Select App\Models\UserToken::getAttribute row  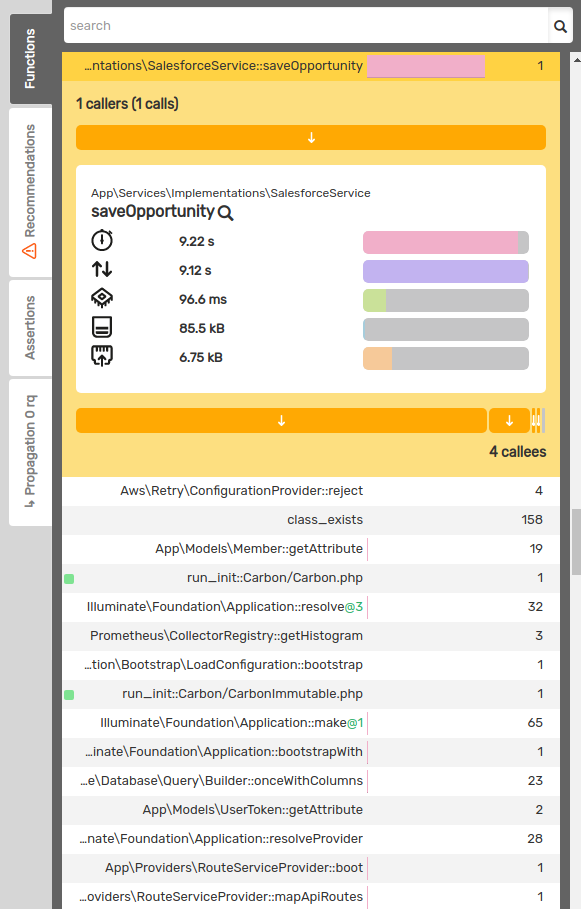click(x=311, y=810)
